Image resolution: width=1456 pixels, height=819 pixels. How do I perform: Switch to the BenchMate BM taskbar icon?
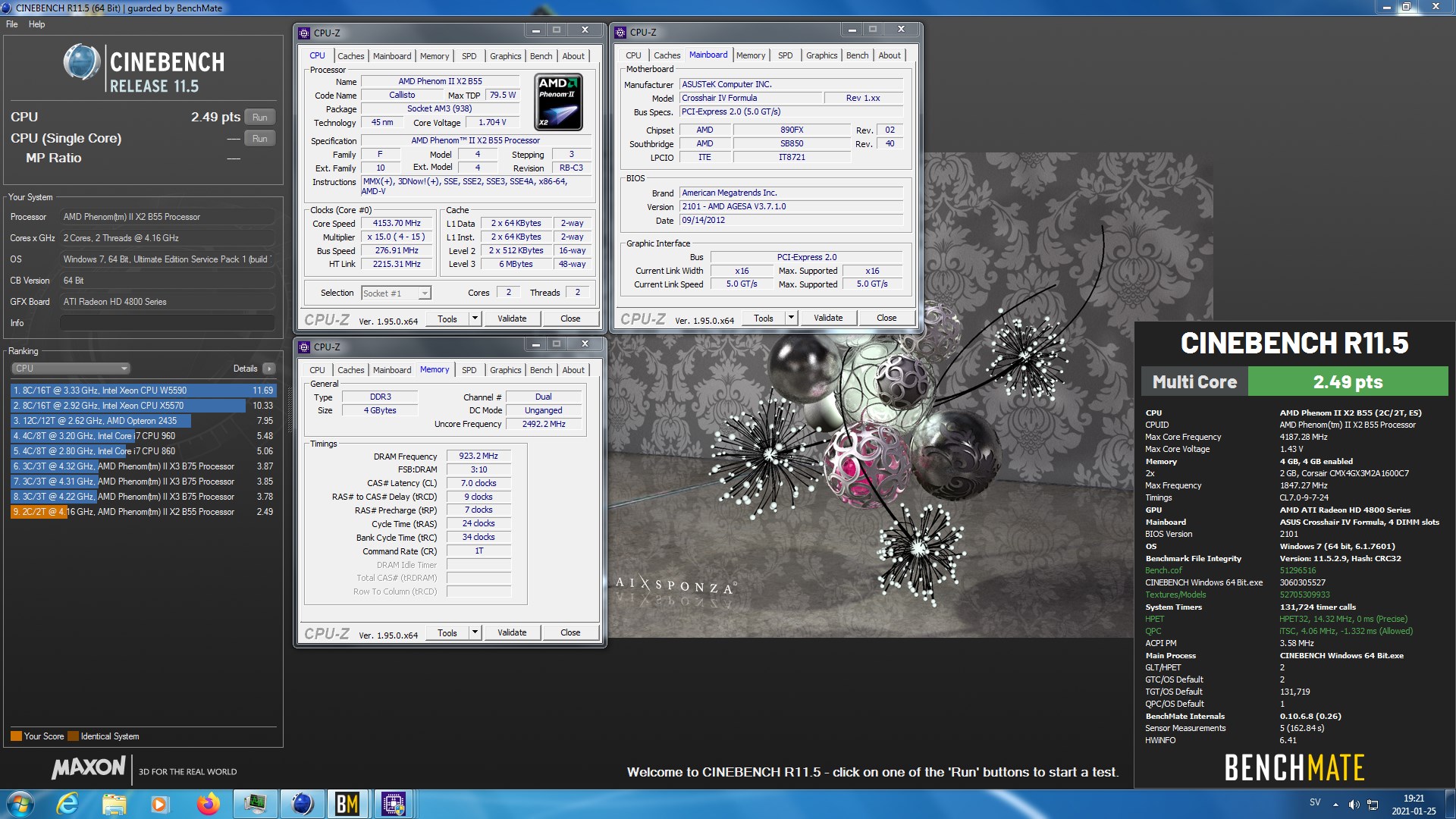347,804
